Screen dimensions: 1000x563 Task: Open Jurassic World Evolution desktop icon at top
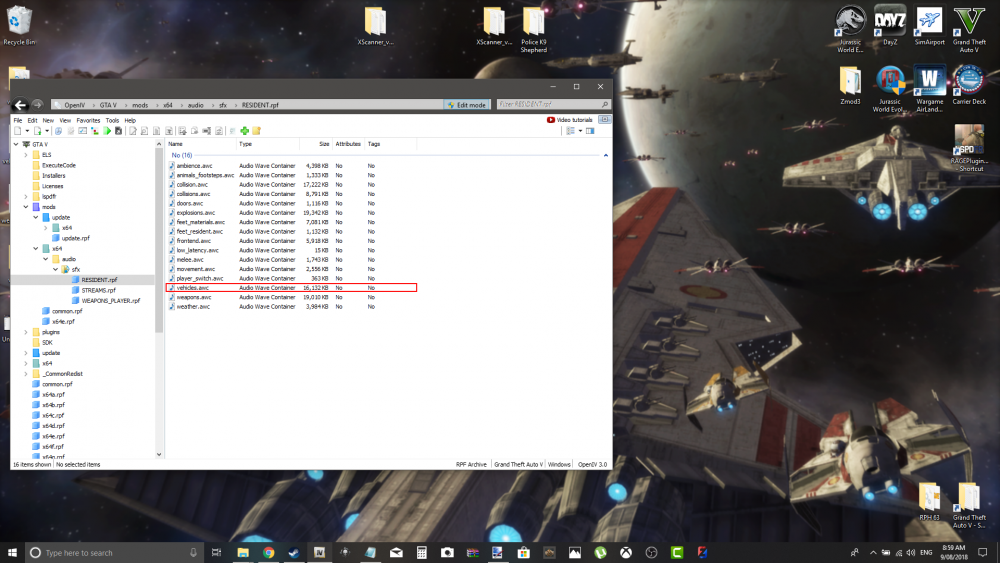[850, 29]
